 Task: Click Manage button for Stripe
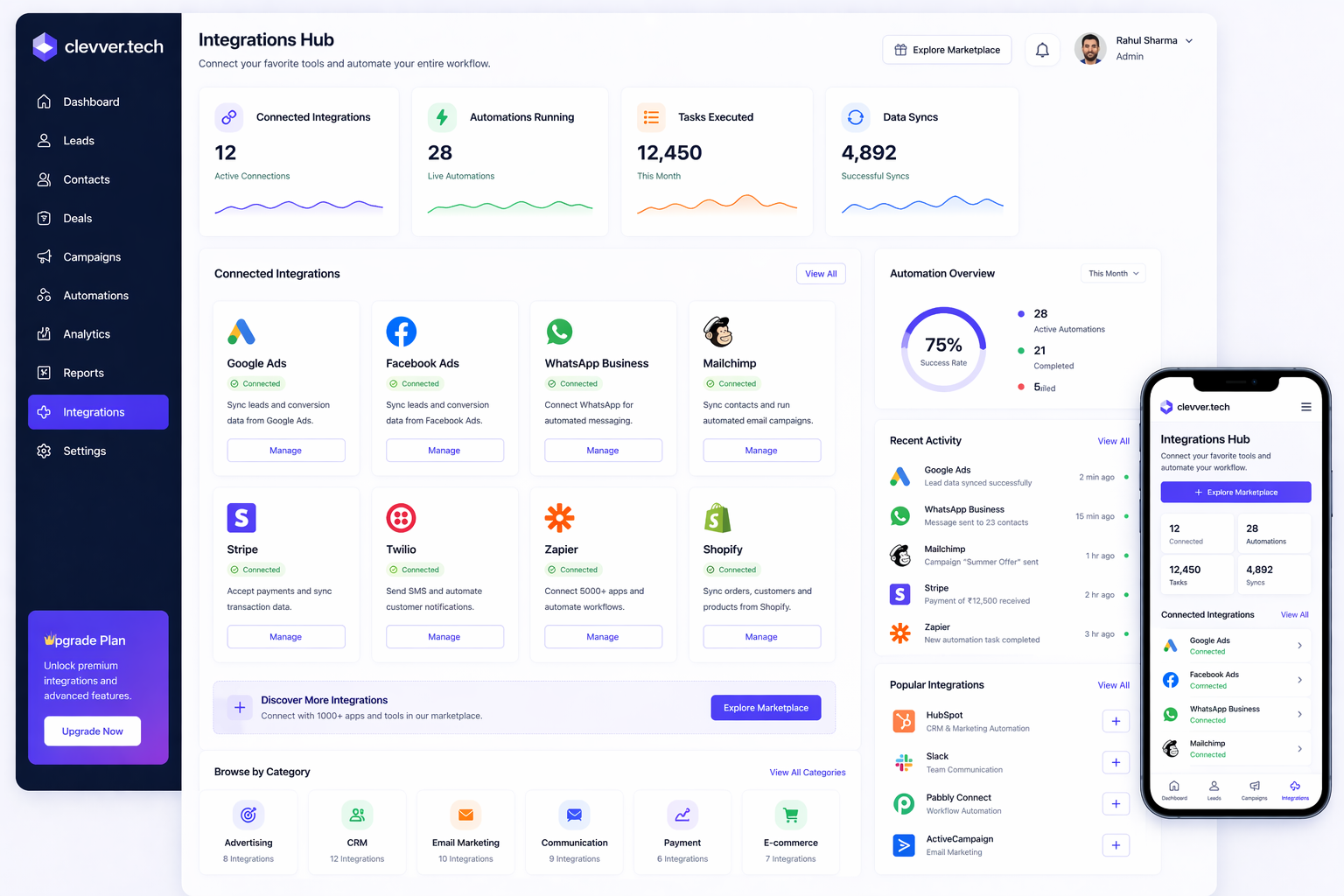[x=285, y=637]
